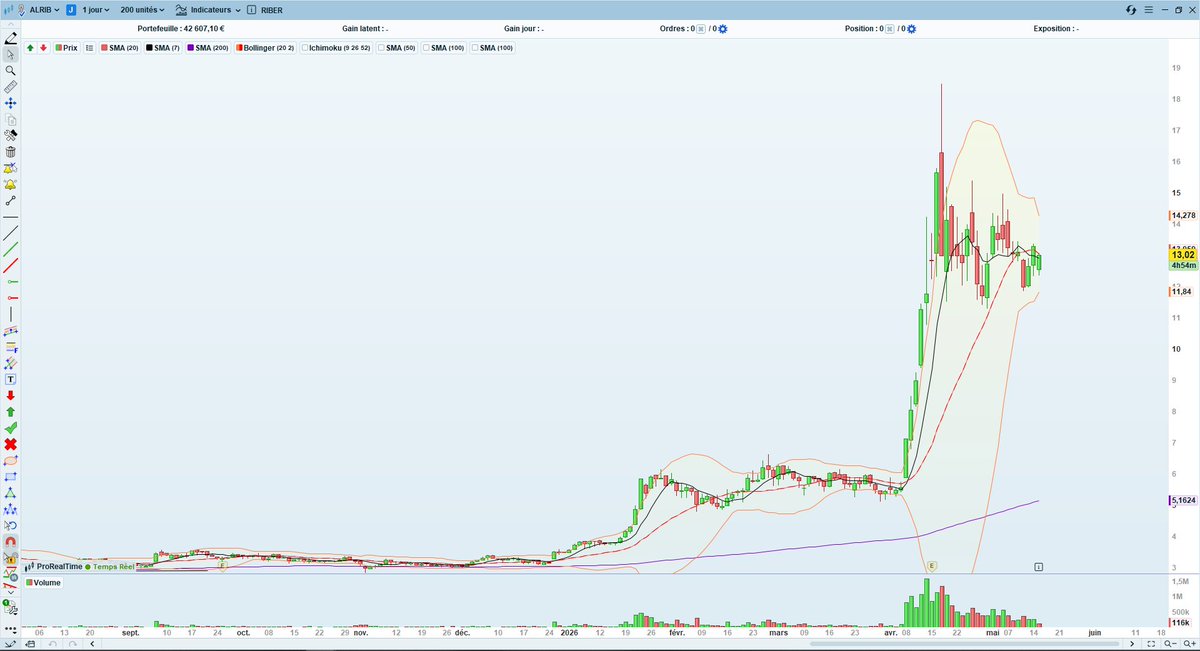Select the ruler measure tool
The width and height of the screenshot is (1200, 651).
tap(11, 87)
